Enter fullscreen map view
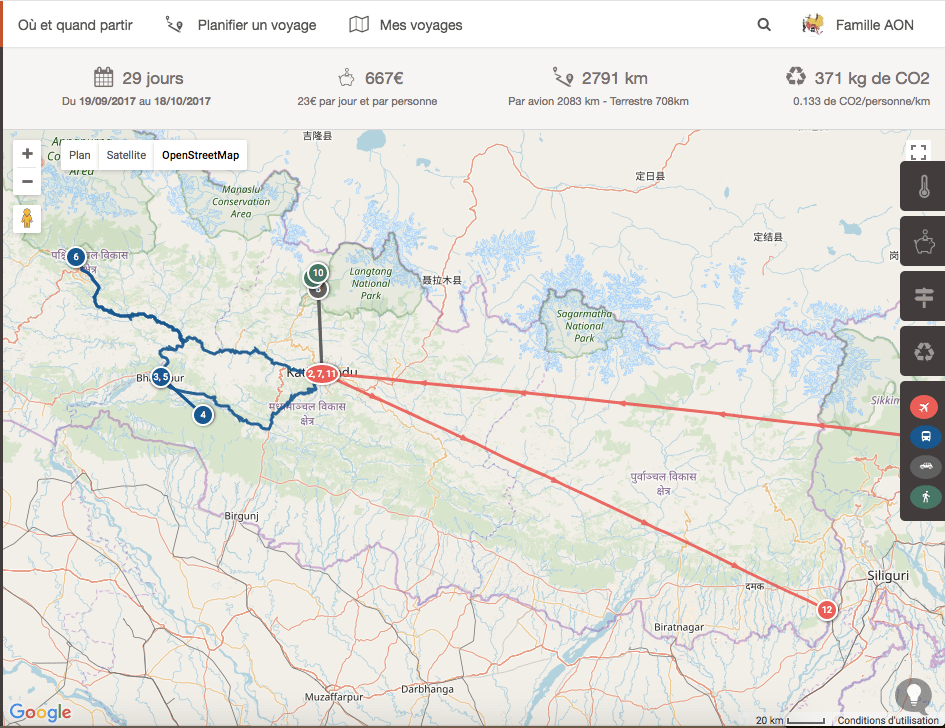This screenshot has height=728, width=945. 918,153
